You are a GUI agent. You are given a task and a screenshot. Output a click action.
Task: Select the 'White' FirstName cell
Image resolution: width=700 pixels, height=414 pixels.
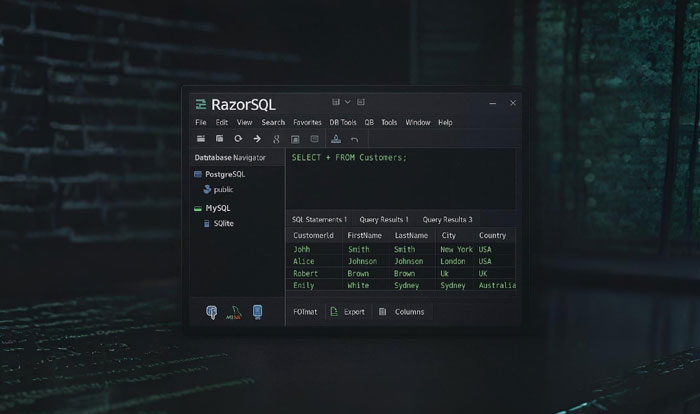[358, 285]
